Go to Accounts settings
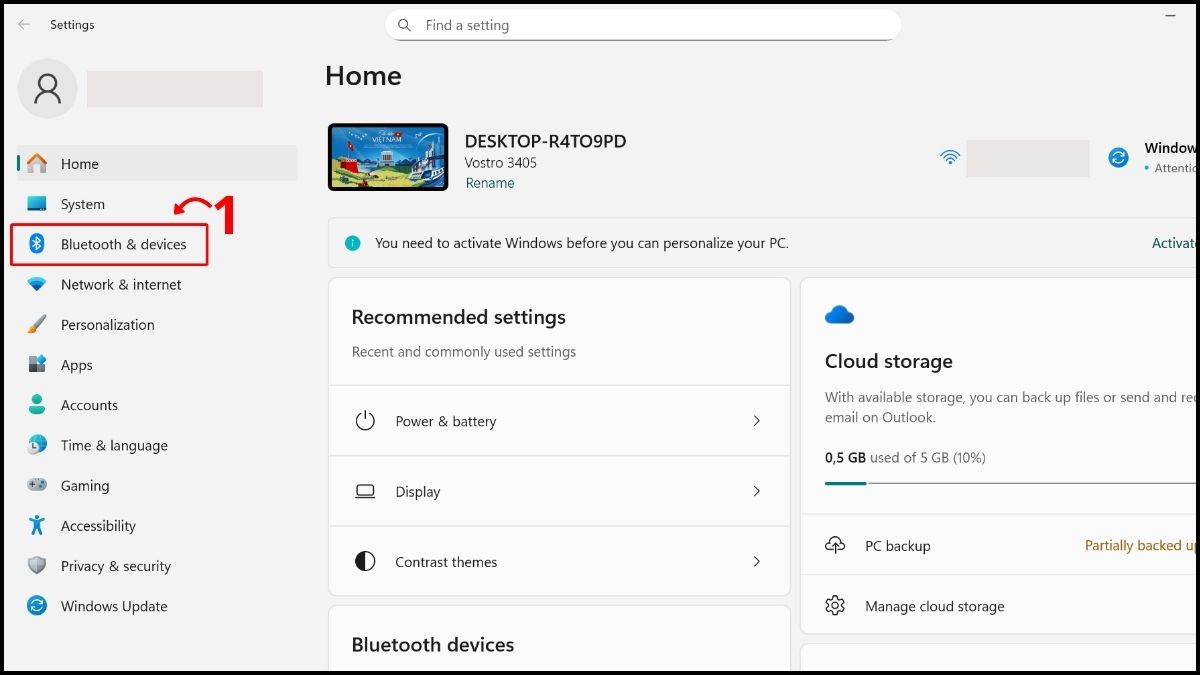1200x675 pixels. [157, 405]
